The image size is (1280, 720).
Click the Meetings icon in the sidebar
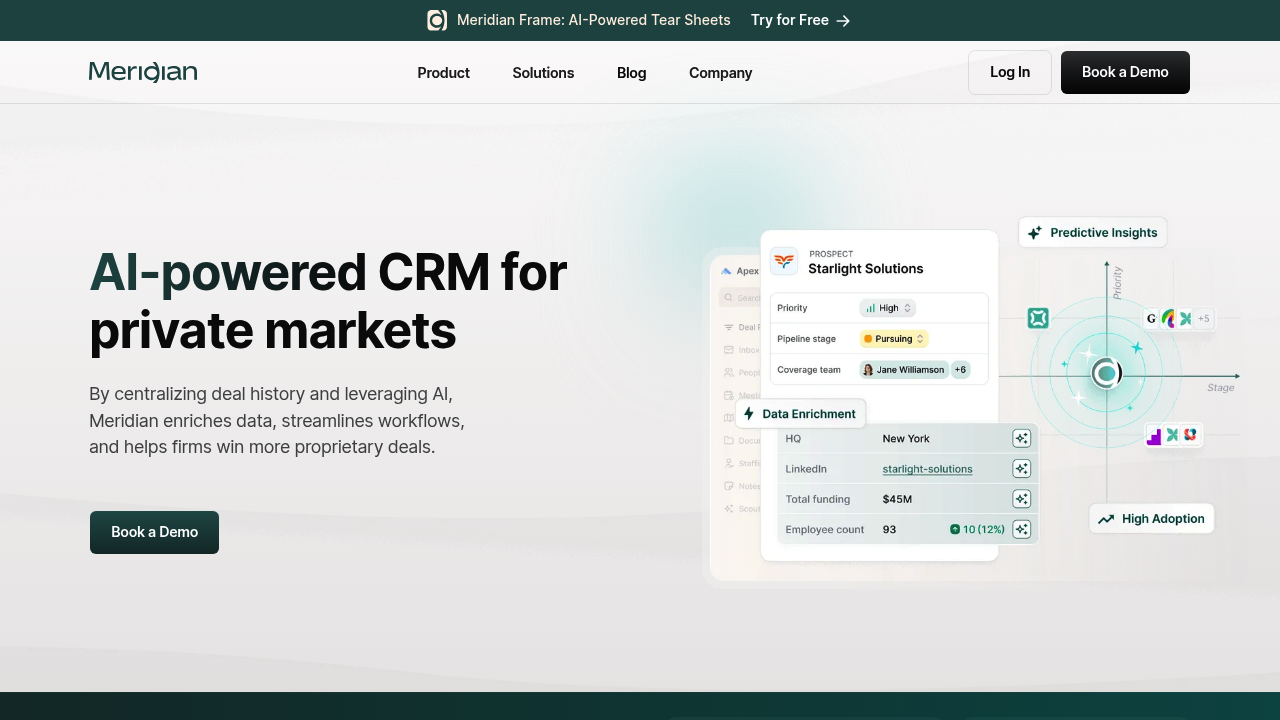coord(729,394)
